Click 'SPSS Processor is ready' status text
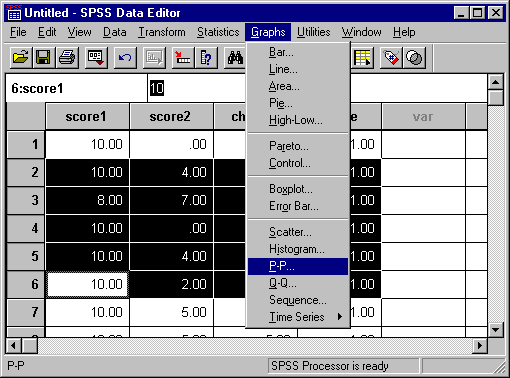The image size is (510, 378). click(330, 366)
